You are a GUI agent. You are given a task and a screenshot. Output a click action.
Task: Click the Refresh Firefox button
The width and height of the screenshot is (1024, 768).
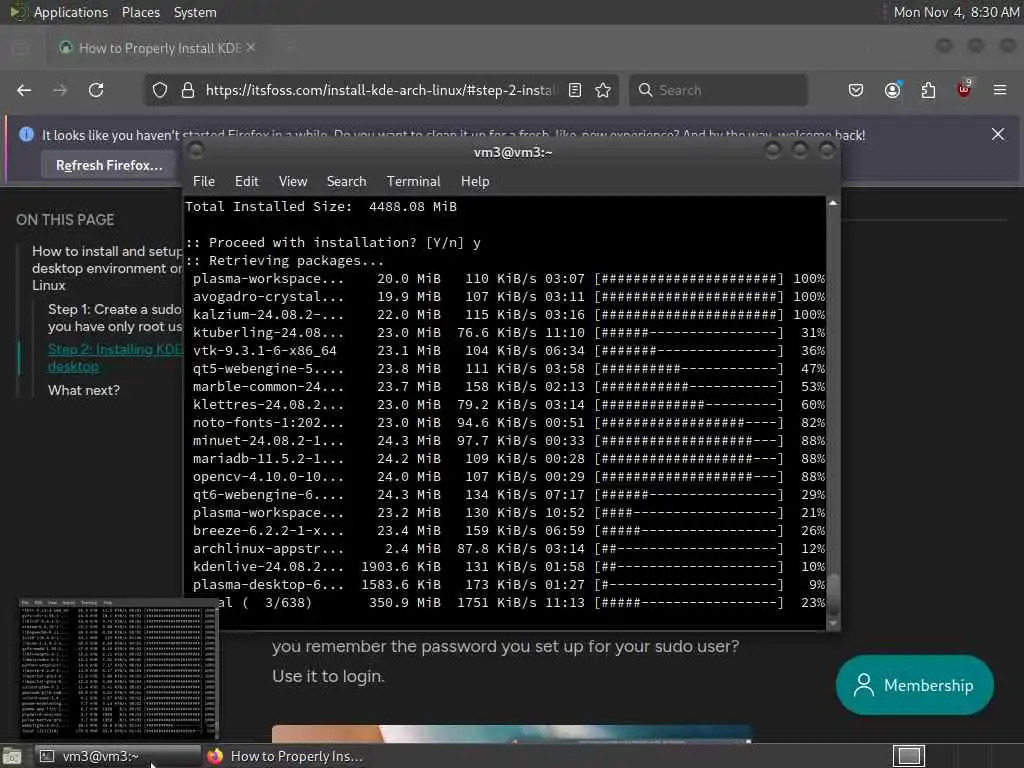pyautogui.click(x=109, y=165)
